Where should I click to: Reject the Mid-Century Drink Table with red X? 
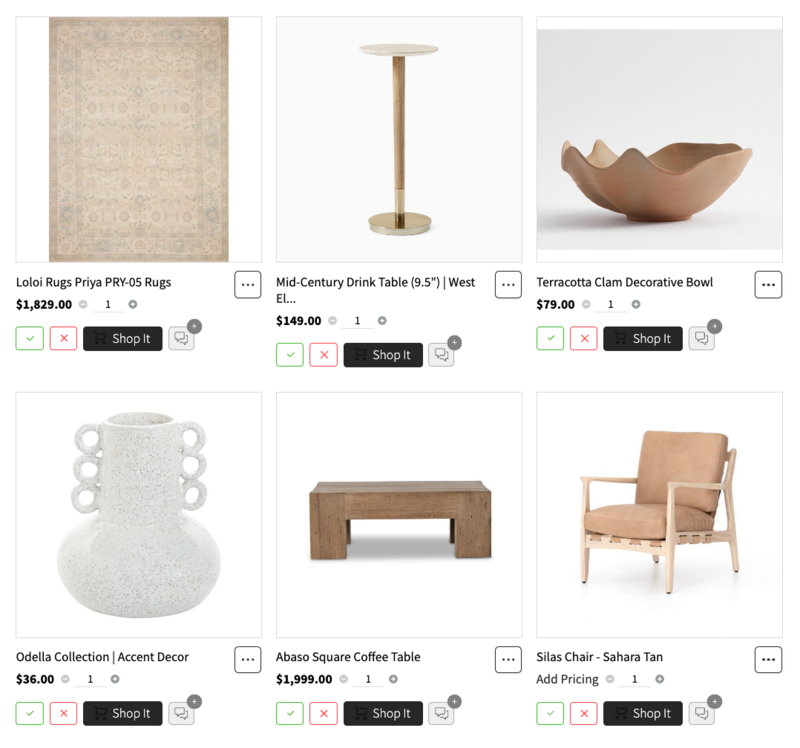(323, 355)
